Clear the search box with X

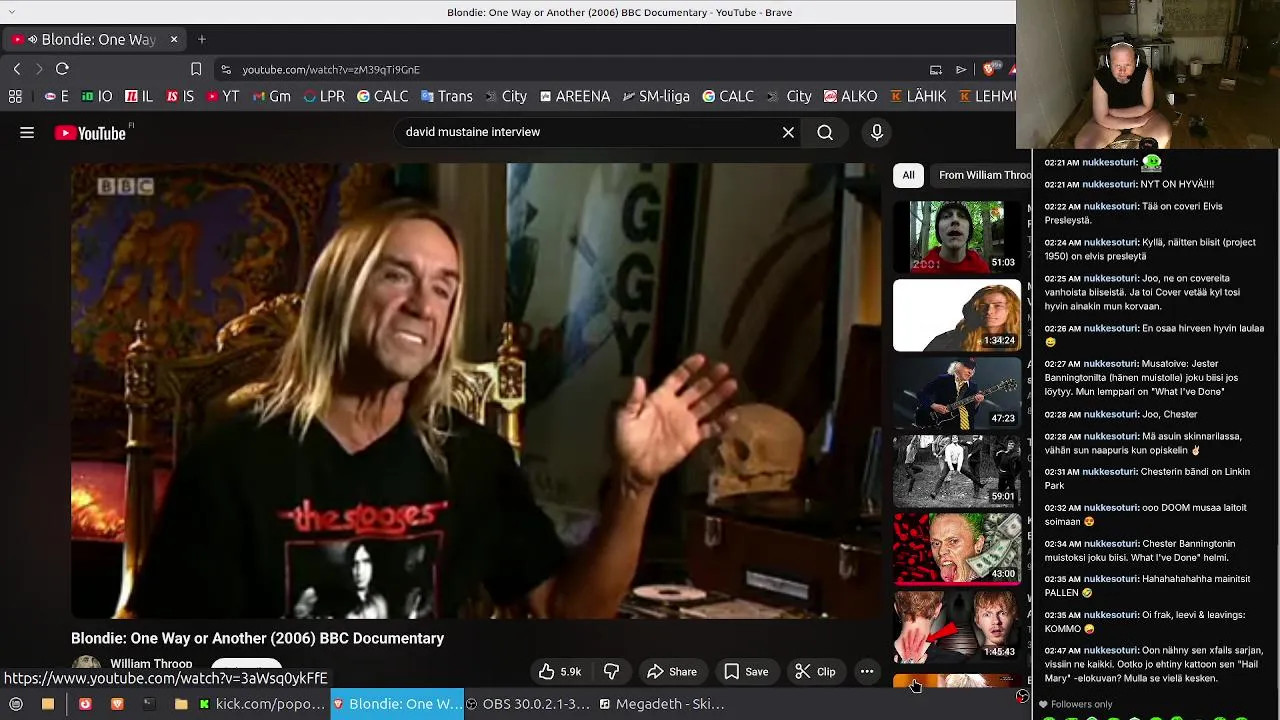click(x=788, y=132)
